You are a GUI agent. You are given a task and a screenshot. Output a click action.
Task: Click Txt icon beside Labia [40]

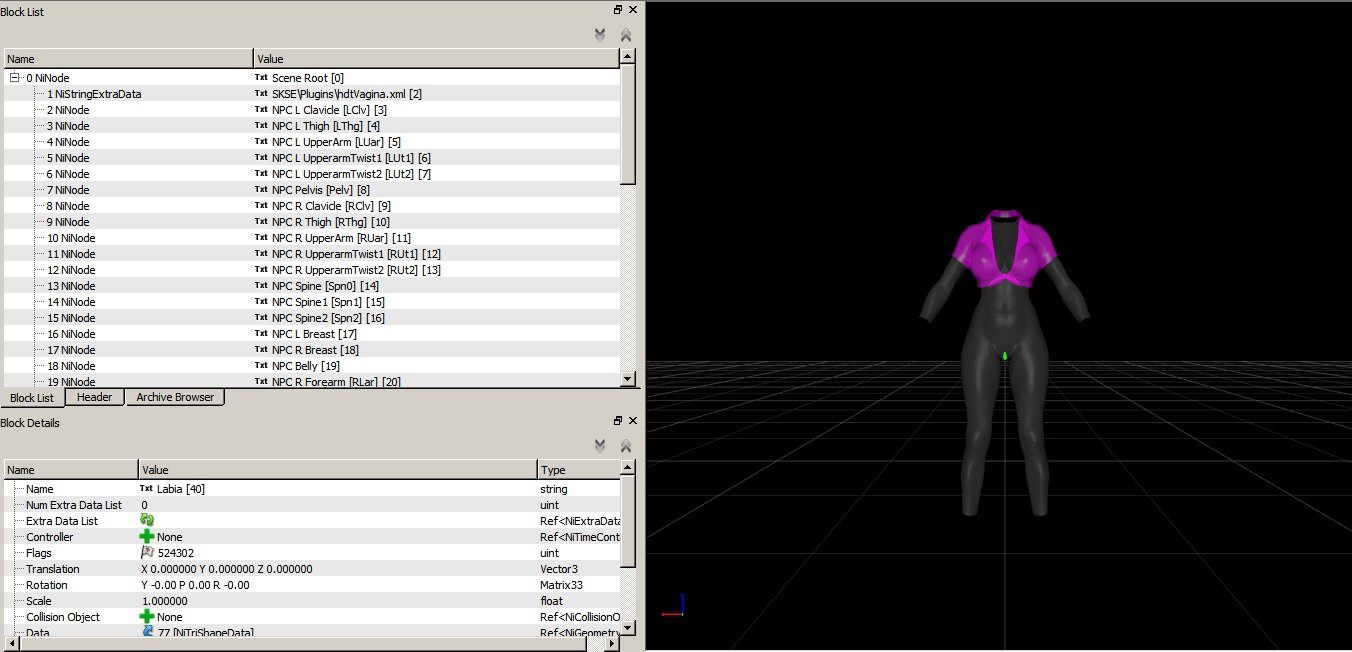tap(146, 489)
